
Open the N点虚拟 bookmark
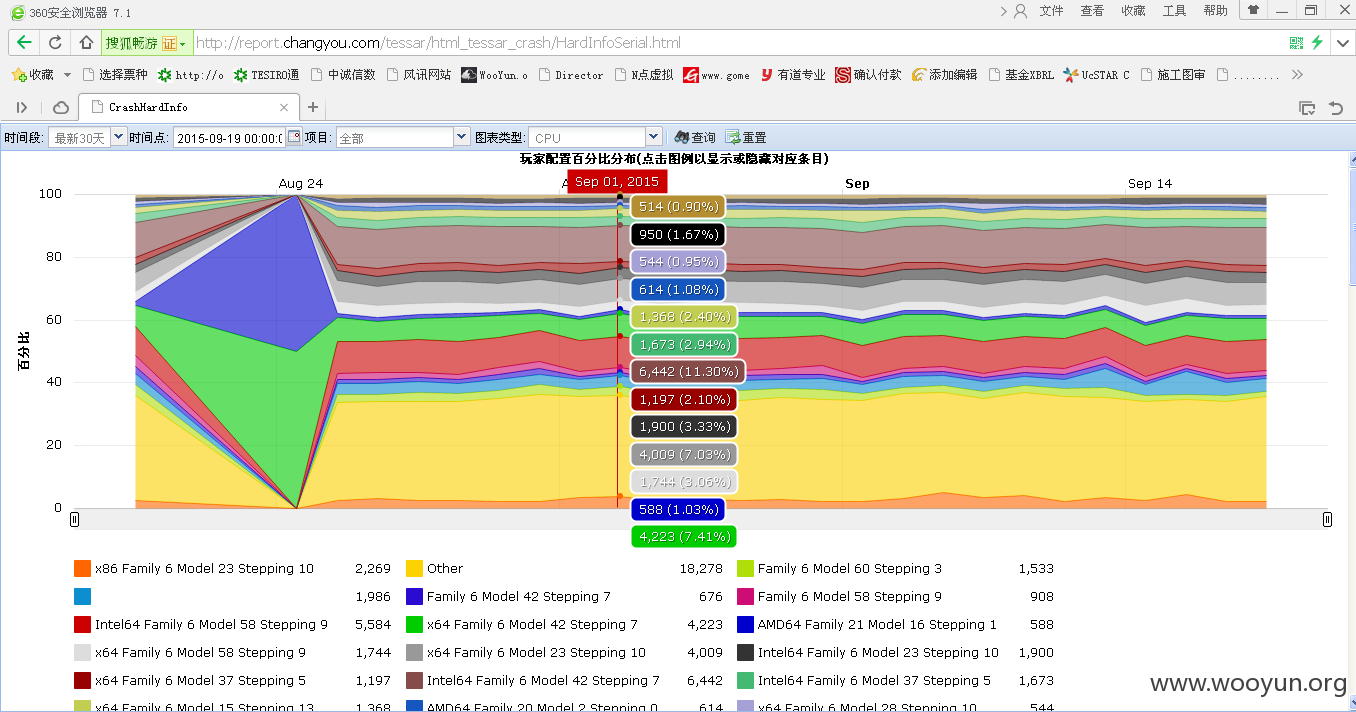pyautogui.click(x=643, y=75)
